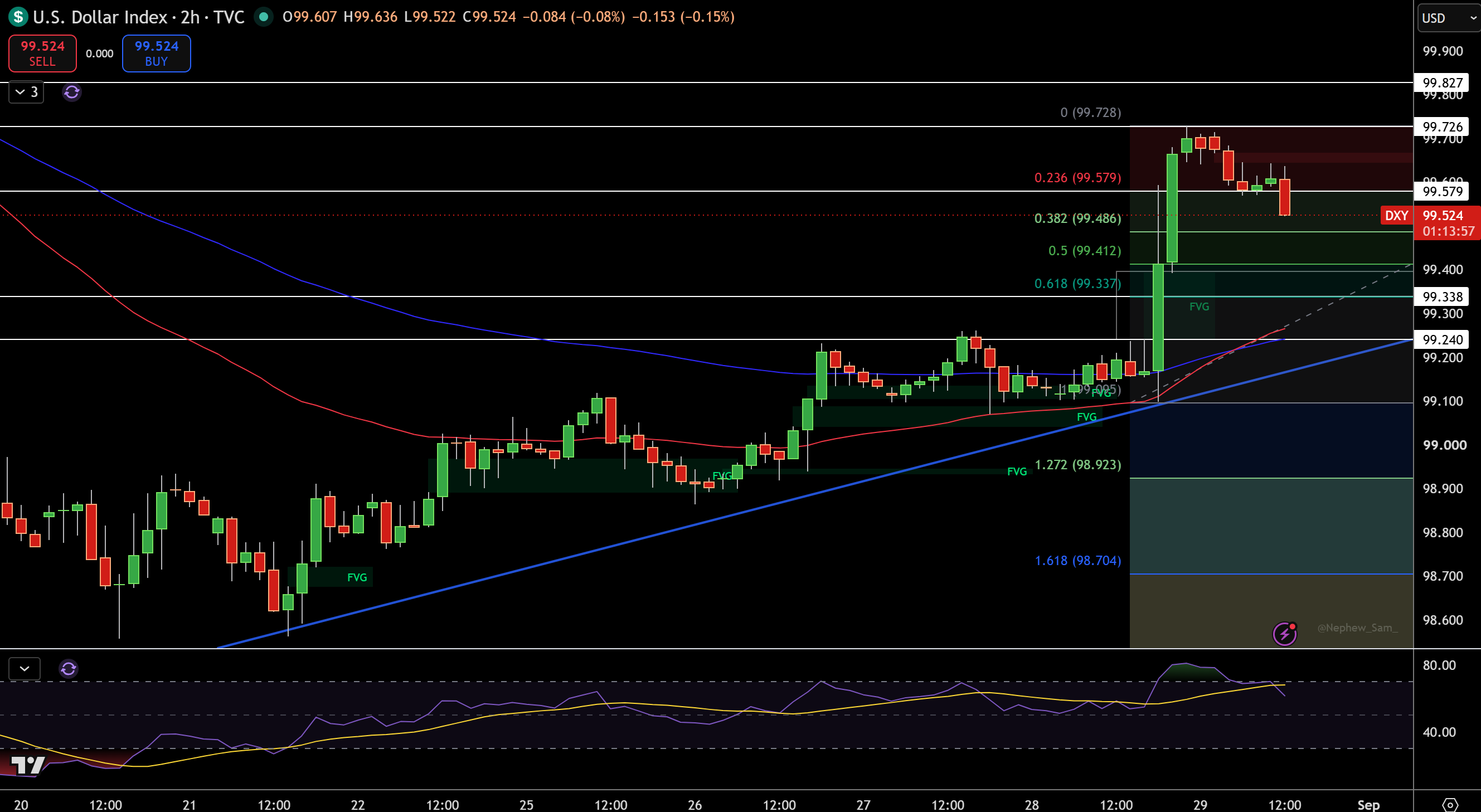Click the U.S. Dollar Index symbol title
The image size is (1481, 812).
pos(139,17)
